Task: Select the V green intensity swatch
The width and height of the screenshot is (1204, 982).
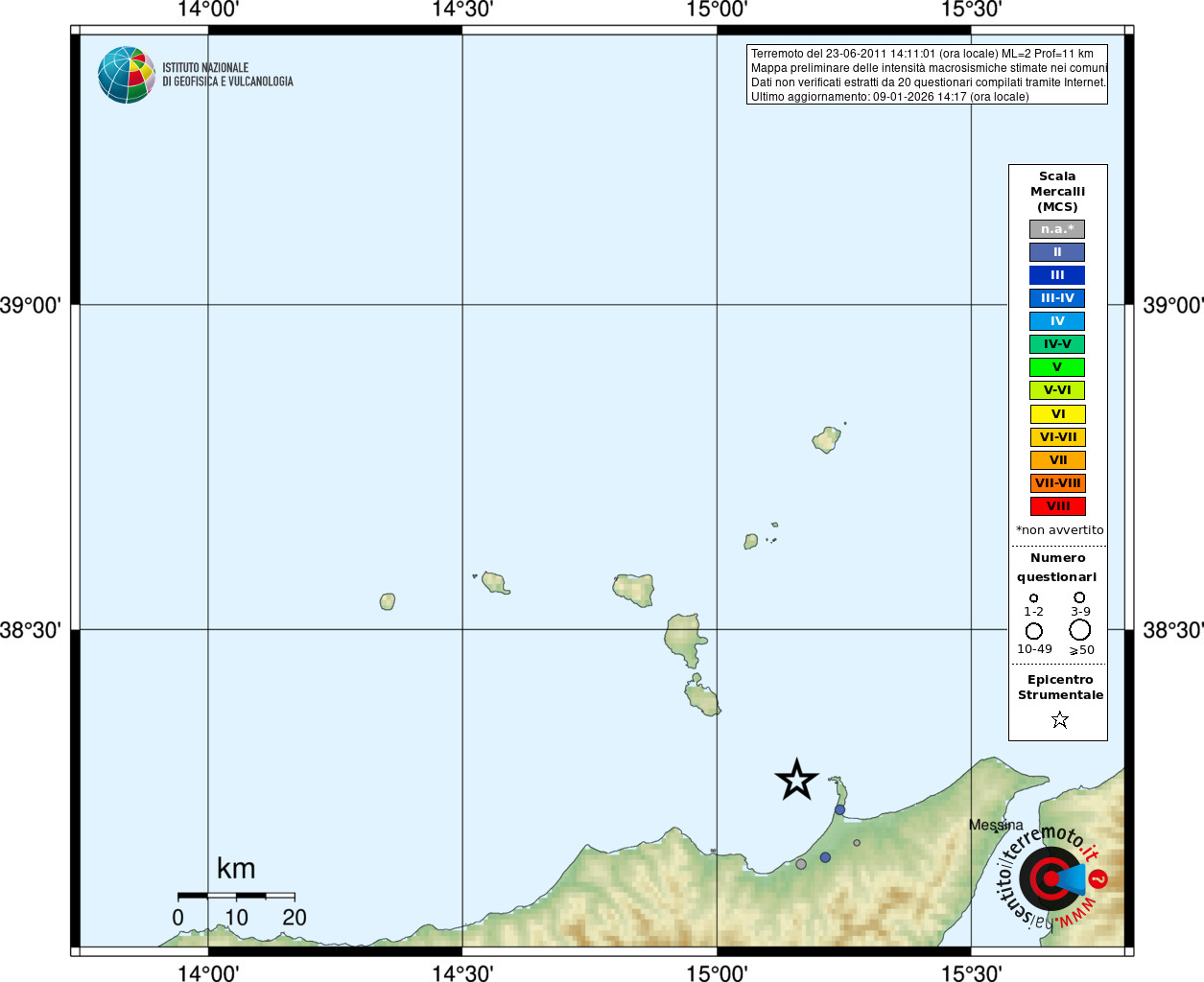Action: point(1057,367)
